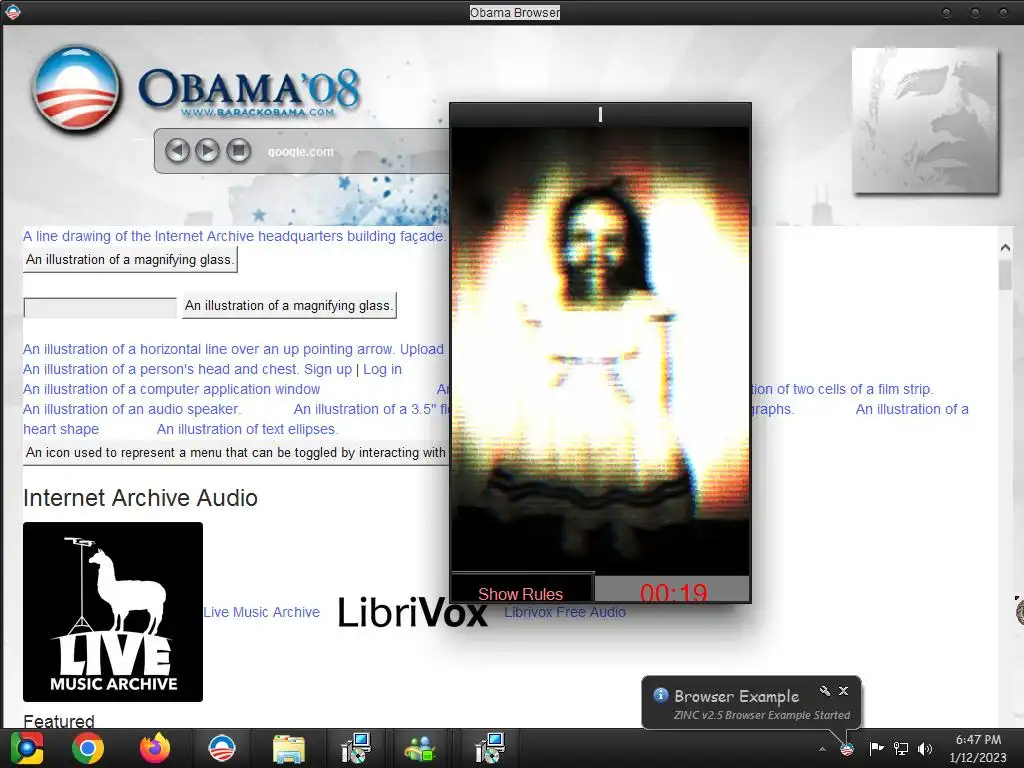Click the Obama tray icon in system tray
1024x768 pixels.
[x=847, y=749]
